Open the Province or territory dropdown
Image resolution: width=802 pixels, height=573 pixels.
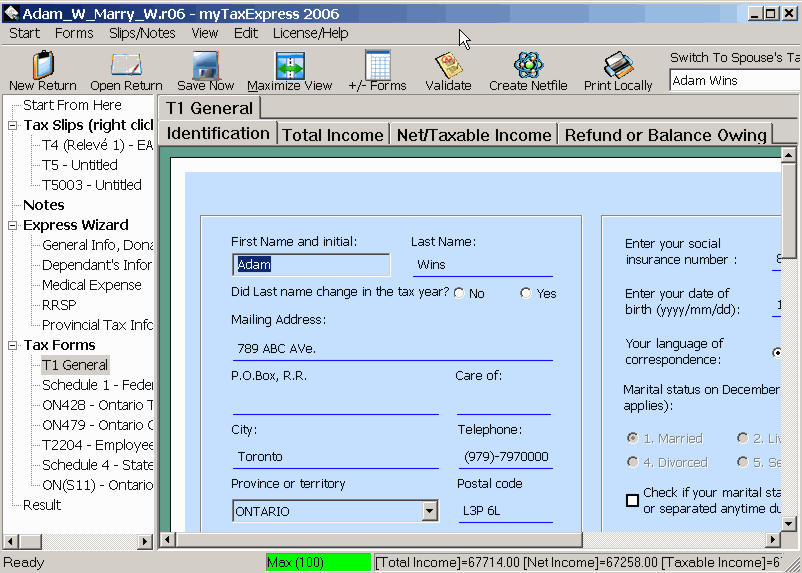tap(429, 511)
